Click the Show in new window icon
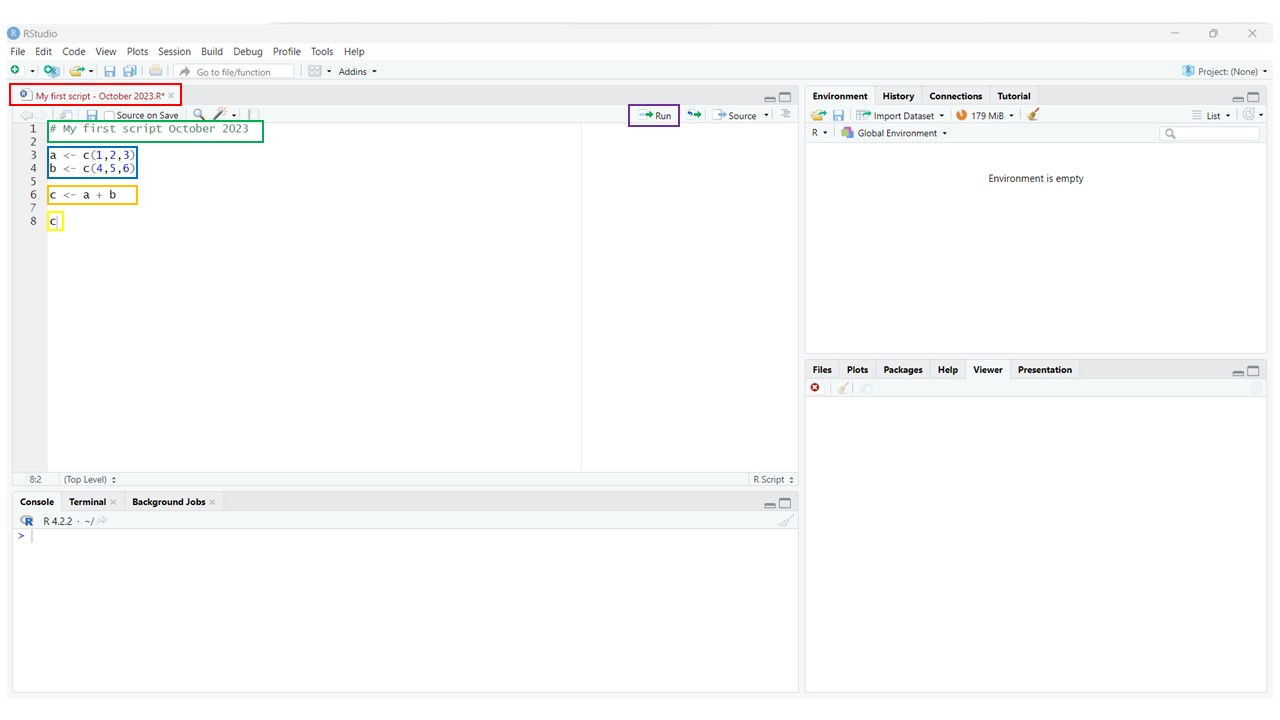 click(x=66, y=115)
